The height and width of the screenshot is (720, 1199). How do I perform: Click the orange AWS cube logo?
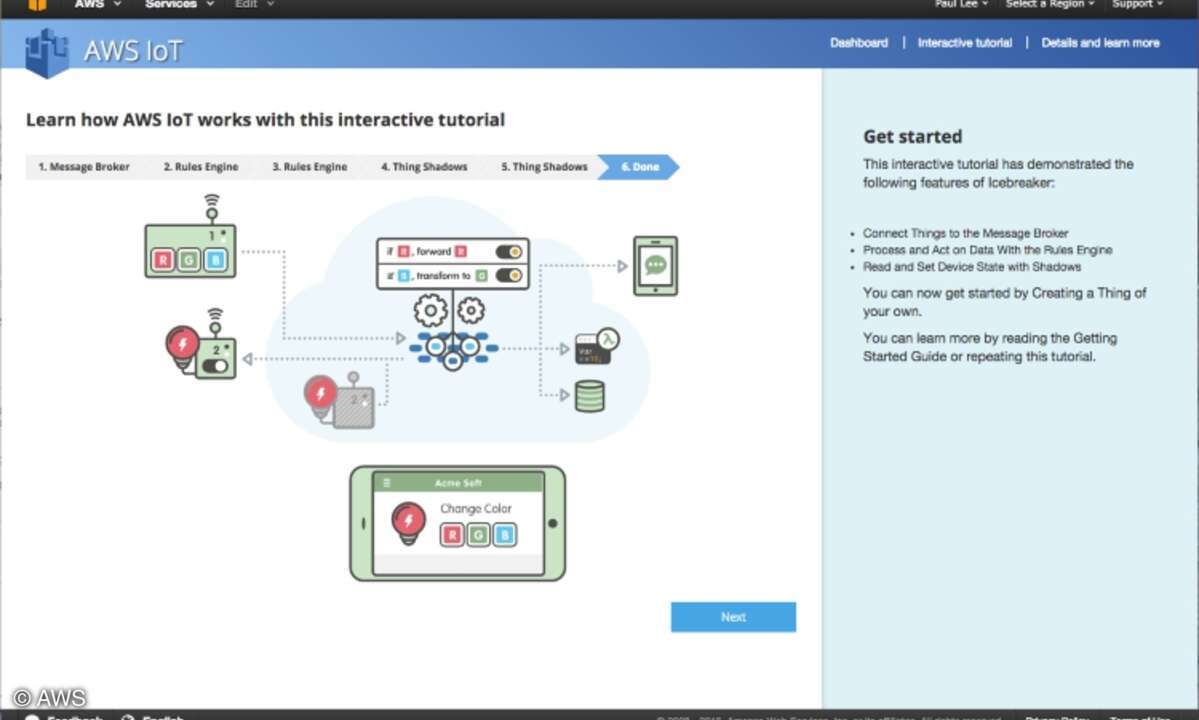[x=37, y=5]
